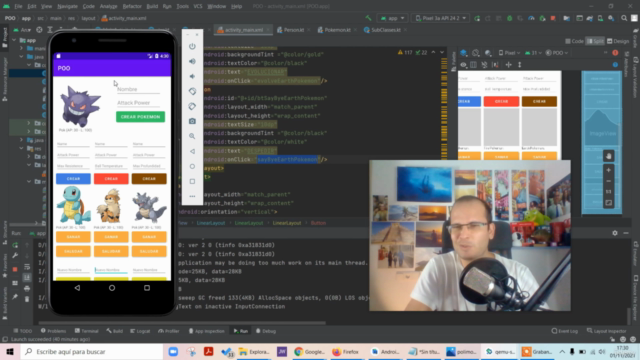Viewport: 640px width, 360px height.
Task: Open the Pixel device dropdown in design toolbar
Action: 509,53
